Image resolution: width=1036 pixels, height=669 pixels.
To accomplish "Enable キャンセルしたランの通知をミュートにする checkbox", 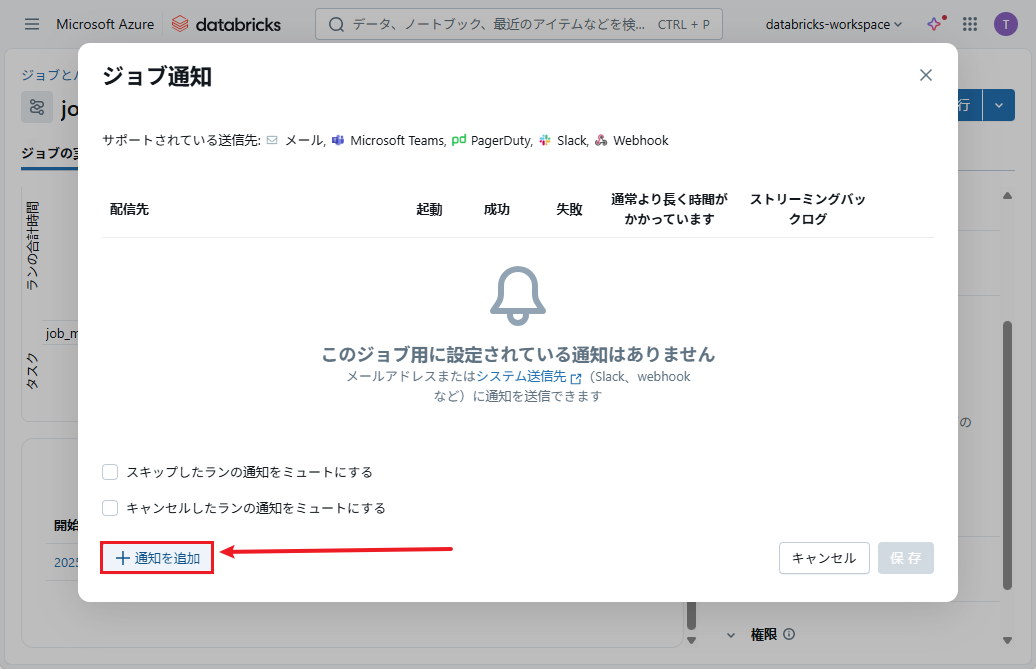I will [x=110, y=508].
